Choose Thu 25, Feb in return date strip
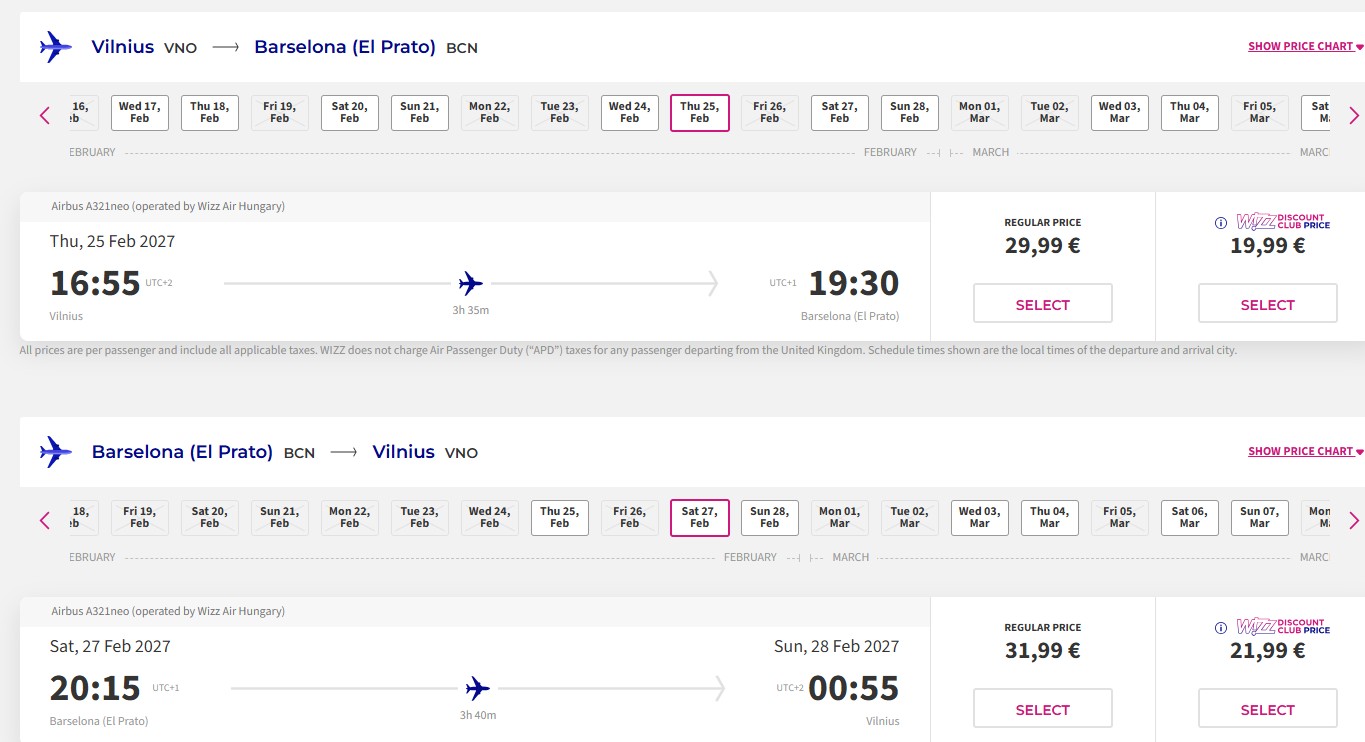This screenshot has height=742, width=1365. tap(560, 518)
